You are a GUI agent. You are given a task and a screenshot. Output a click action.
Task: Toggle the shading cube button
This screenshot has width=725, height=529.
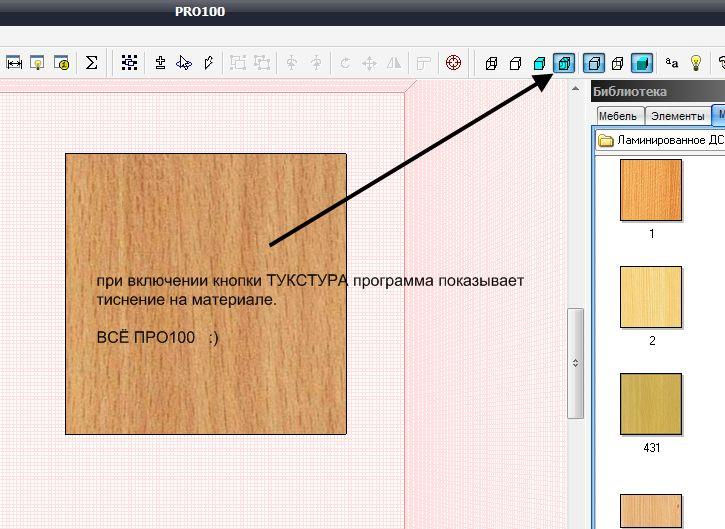point(642,63)
